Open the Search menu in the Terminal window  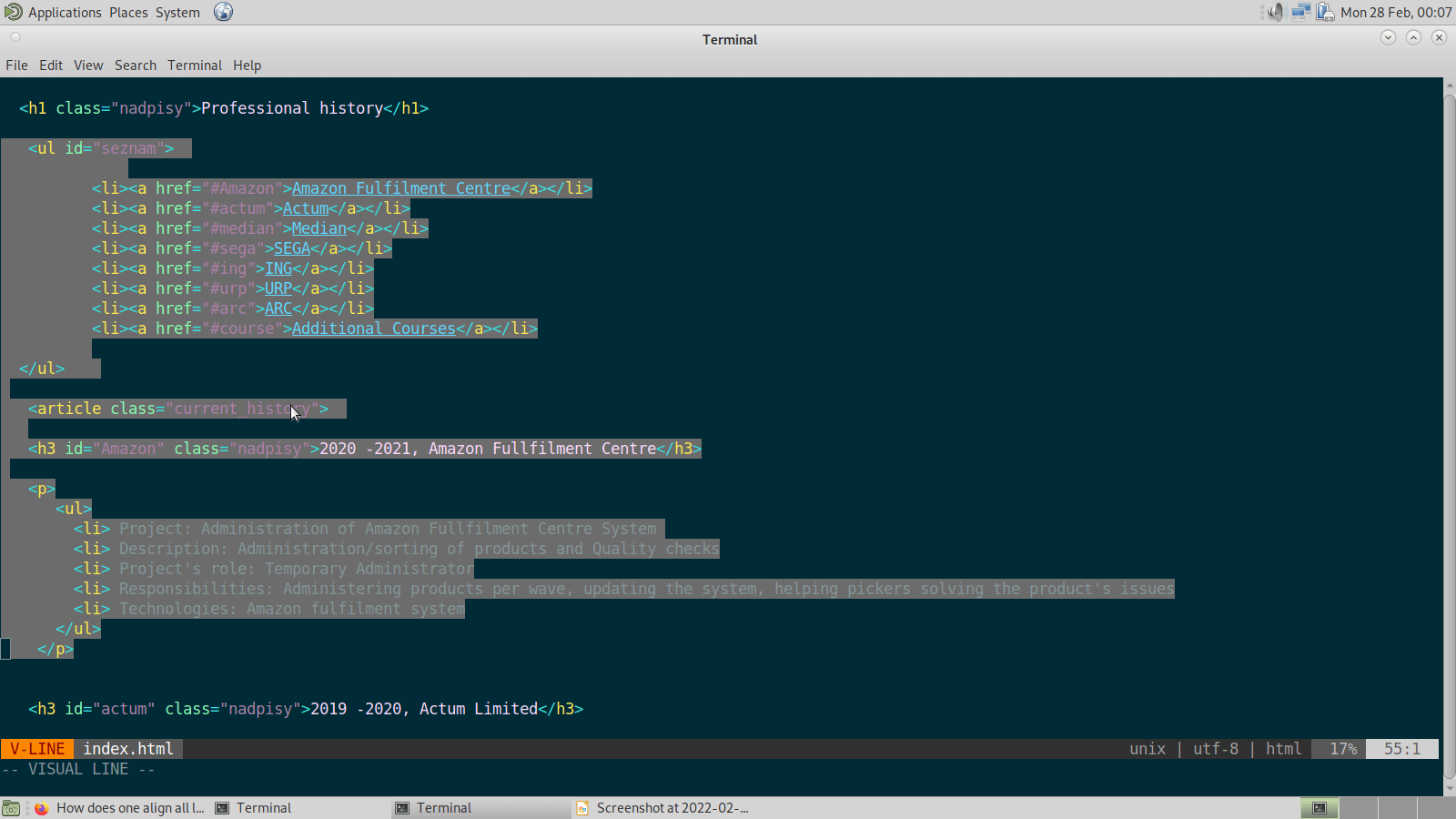point(135,65)
